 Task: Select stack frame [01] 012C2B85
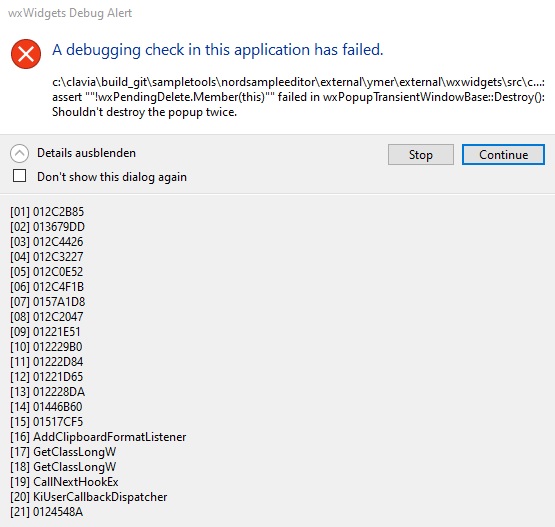[47, 212]
